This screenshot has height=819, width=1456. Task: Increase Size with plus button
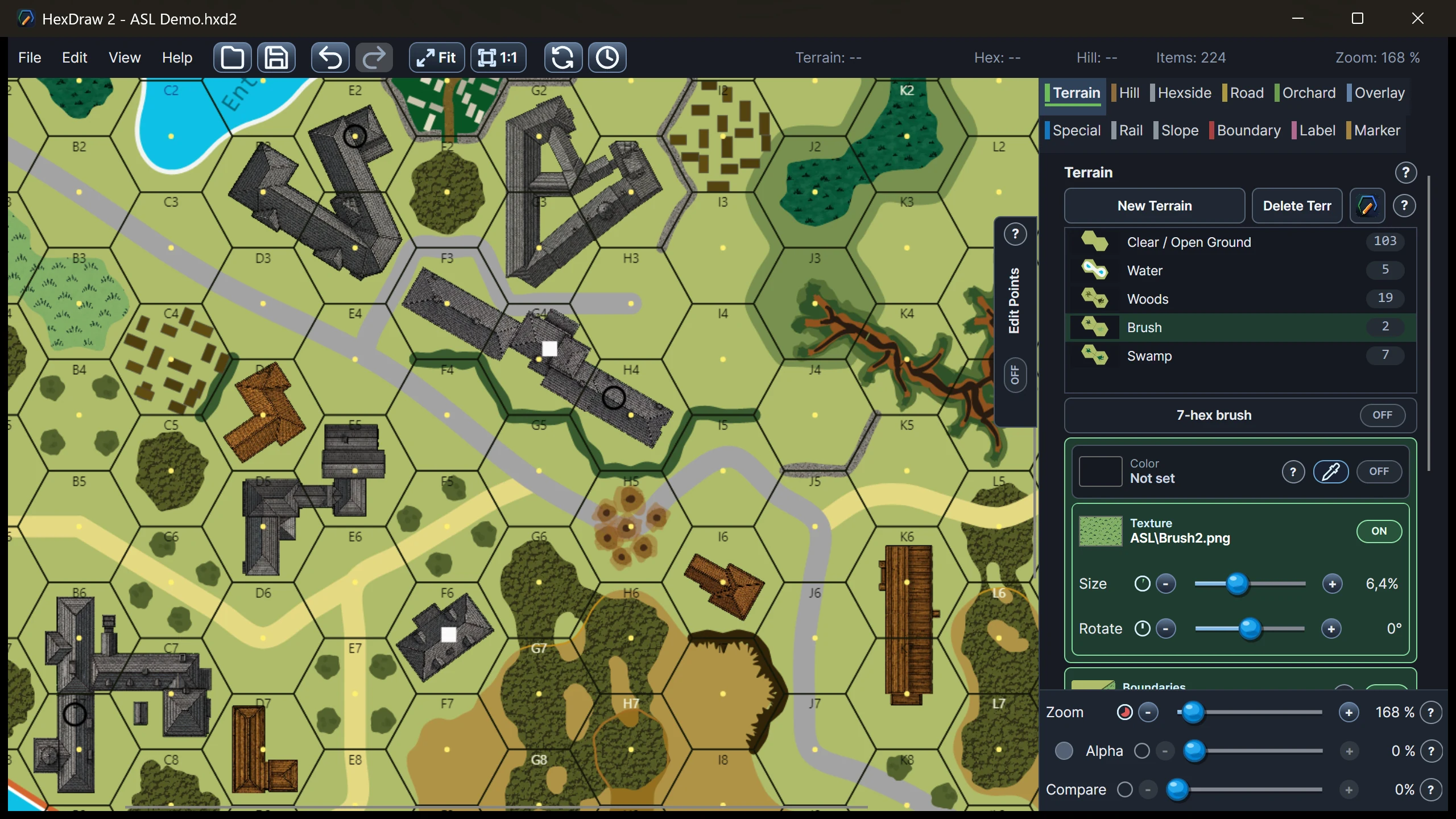tap(1332, 584)
